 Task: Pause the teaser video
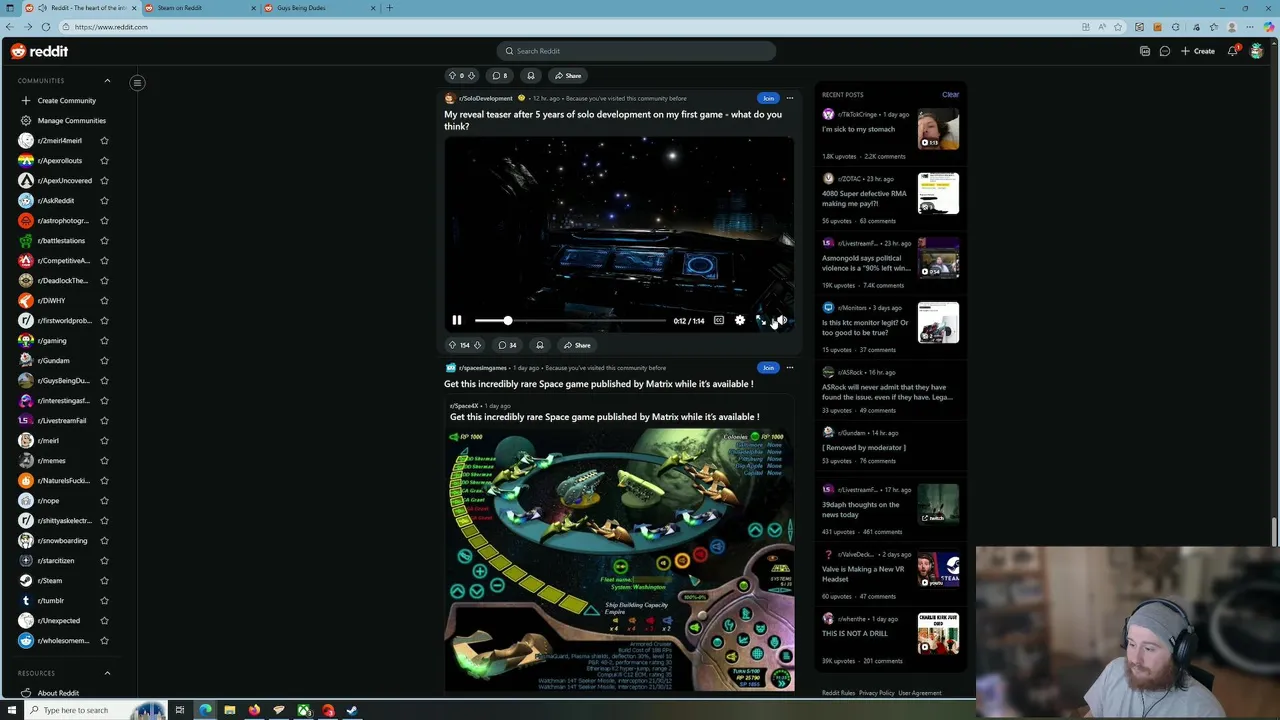(x=457, y=320)
